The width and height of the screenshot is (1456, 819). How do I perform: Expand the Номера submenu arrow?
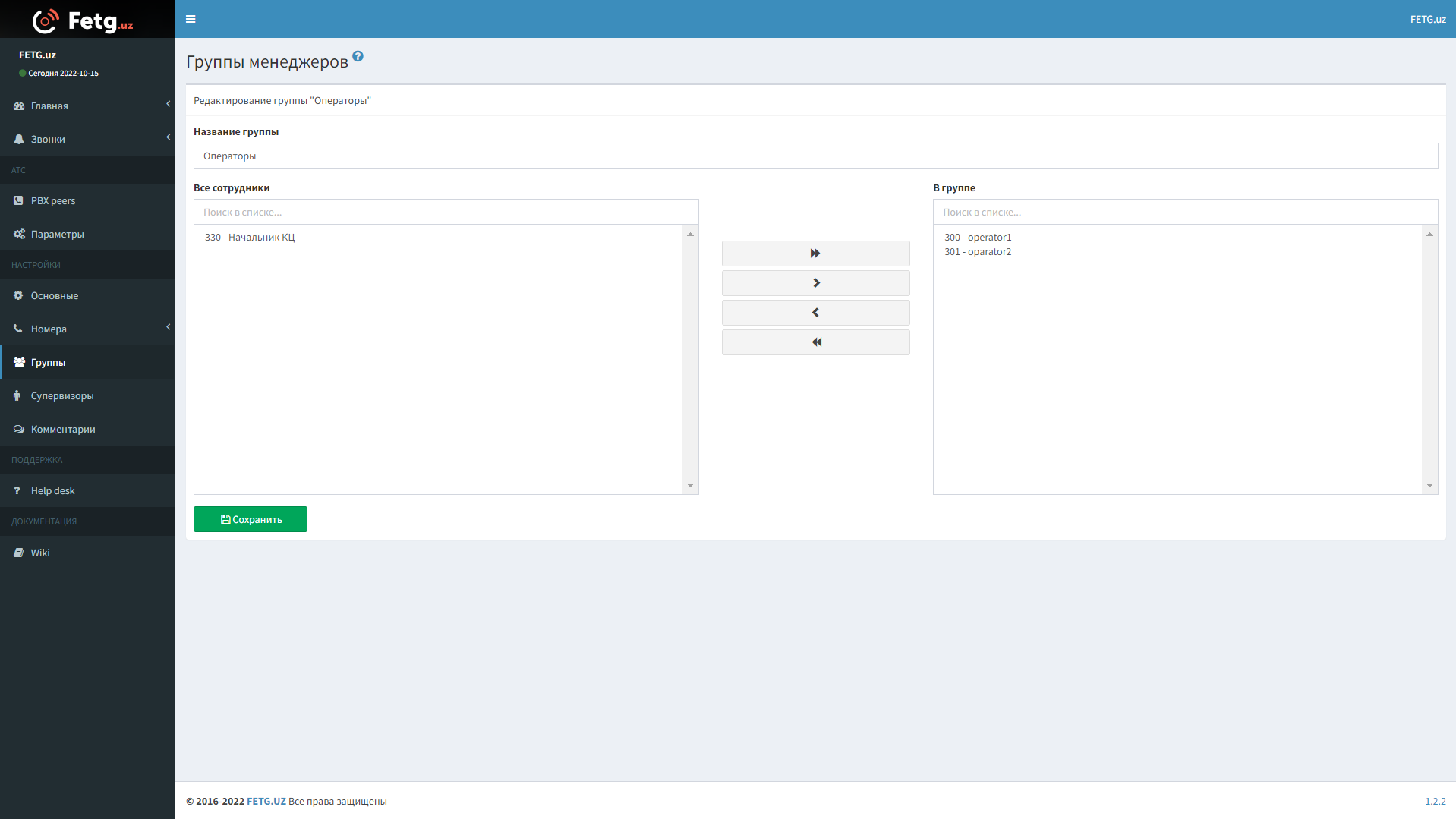(168, 327)
